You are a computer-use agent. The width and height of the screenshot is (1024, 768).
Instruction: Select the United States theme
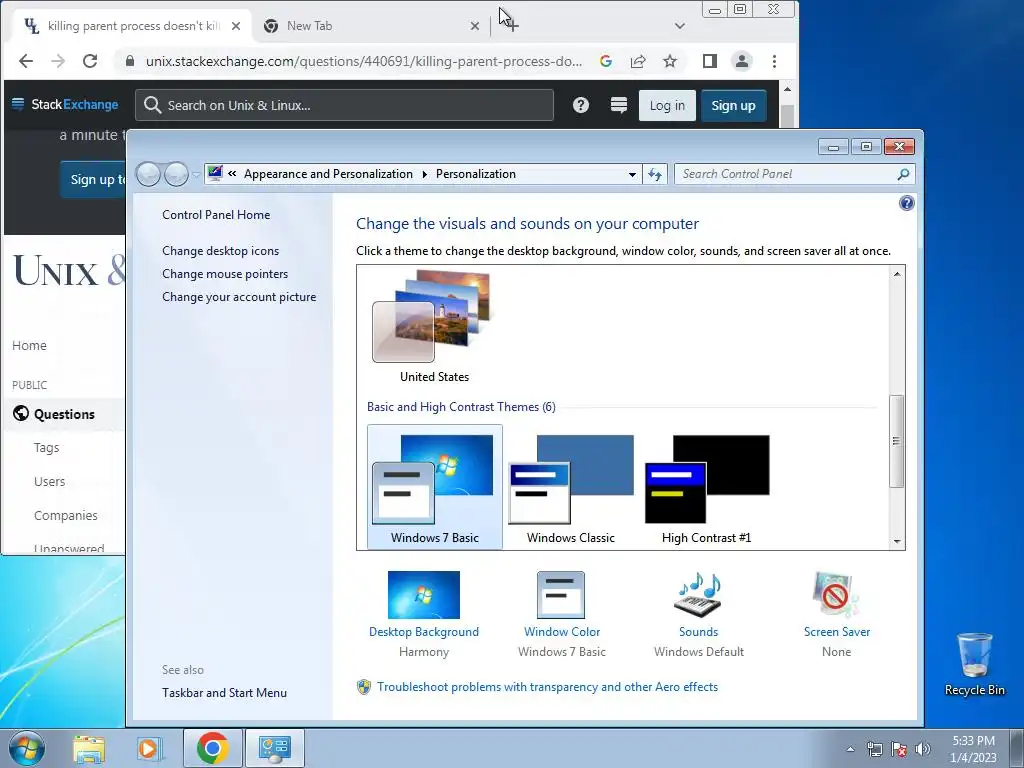click(434, 327)
